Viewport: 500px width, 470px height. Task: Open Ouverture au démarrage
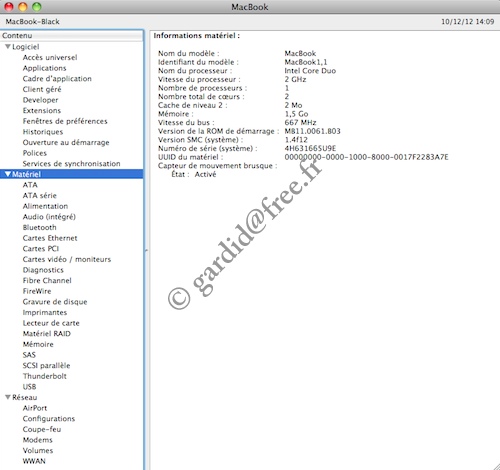pyautogui.click(x=66, y=142)
